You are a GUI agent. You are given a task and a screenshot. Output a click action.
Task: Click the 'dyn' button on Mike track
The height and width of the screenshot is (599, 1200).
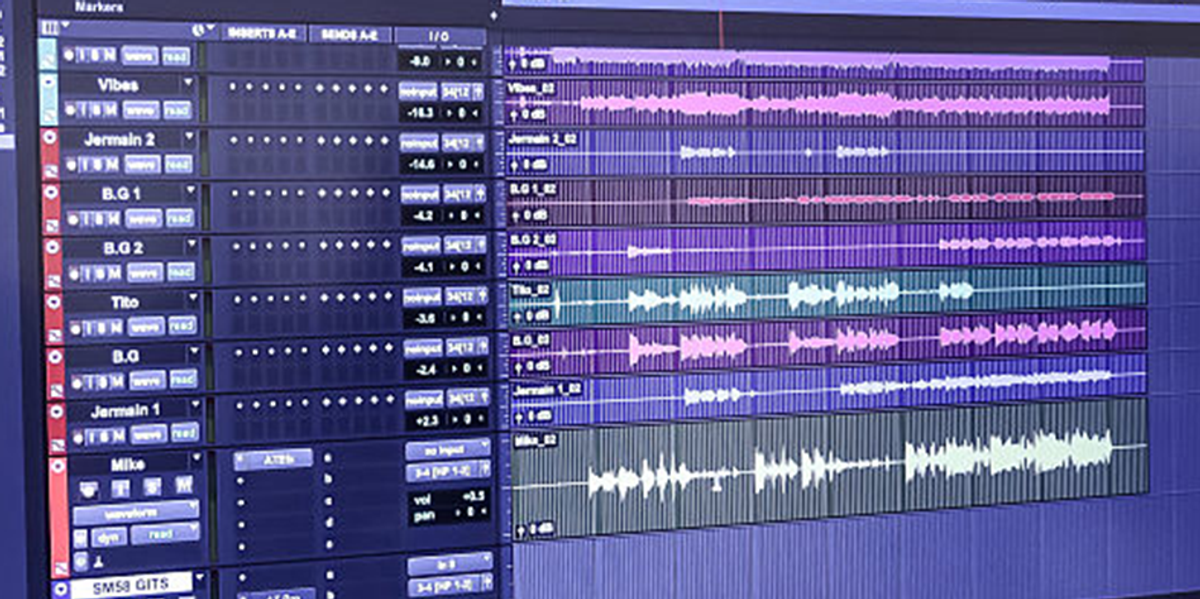pos(109,536)
